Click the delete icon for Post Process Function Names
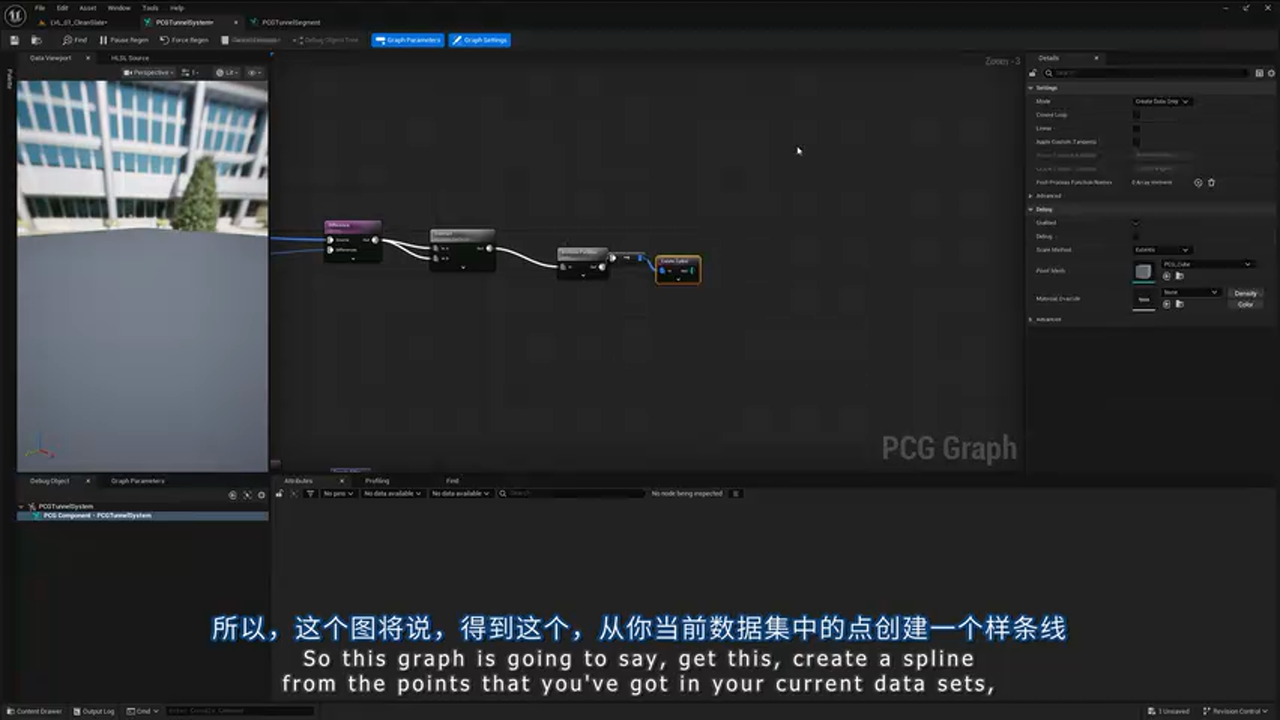This screenshot has width=1280, height=720. [1211, 182]
